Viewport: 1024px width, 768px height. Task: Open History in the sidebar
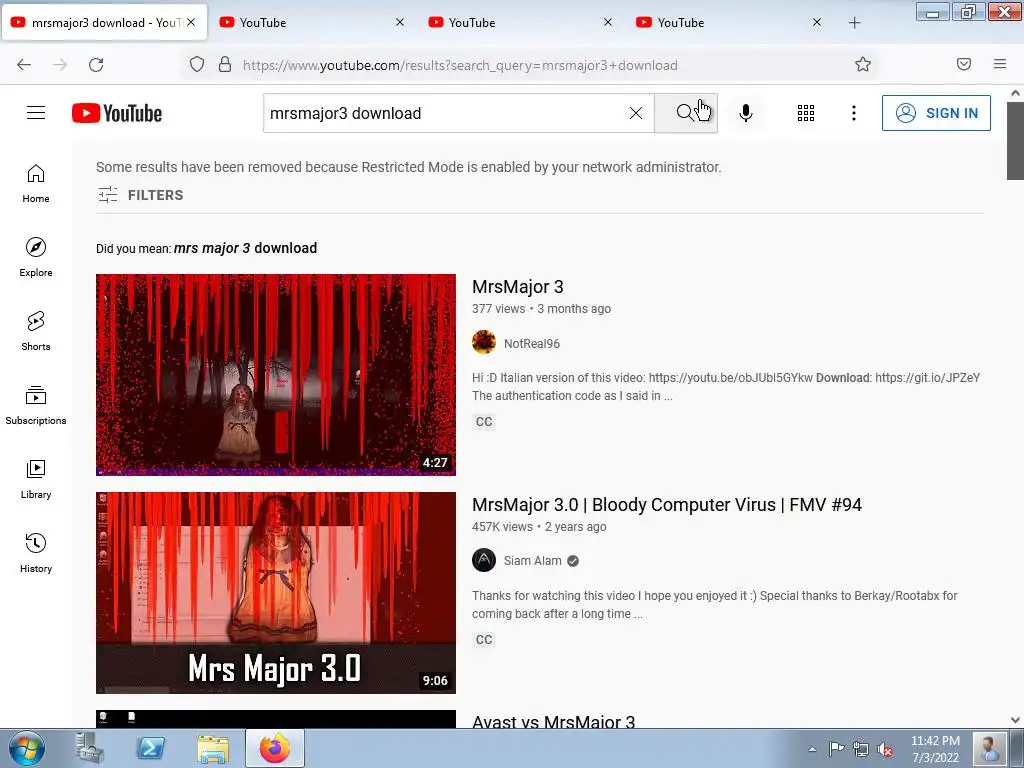pyautogui.click(x=36, y=553)
